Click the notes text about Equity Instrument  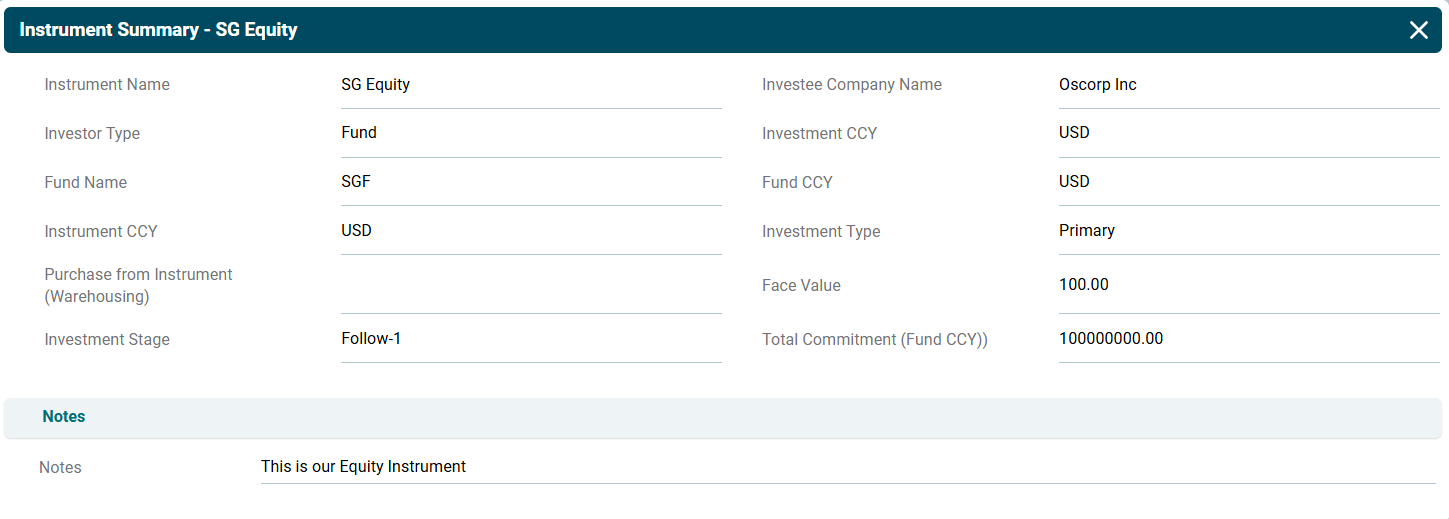click(x=363, y=467)
